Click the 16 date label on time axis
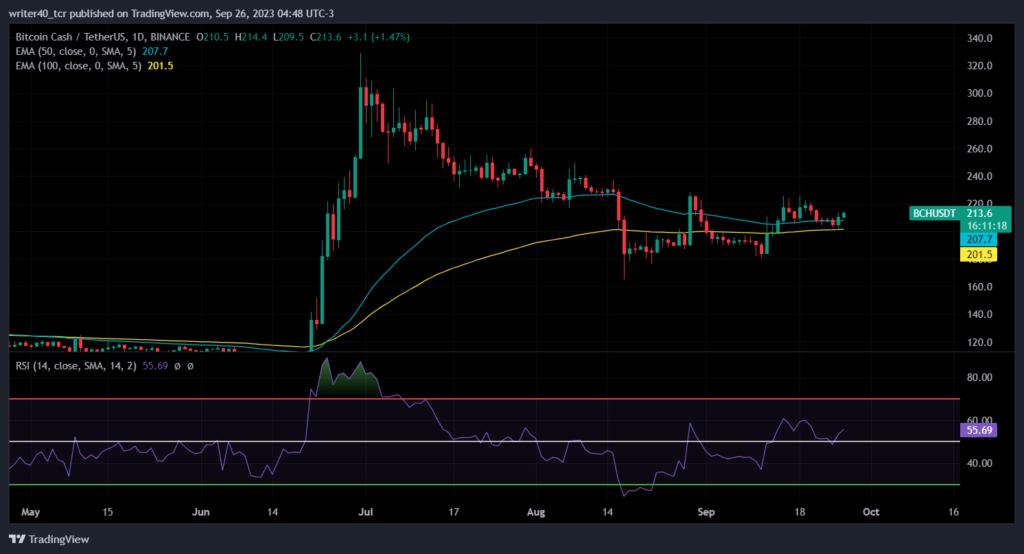This screenshot has width=1024, height=554. coord(953,512)
